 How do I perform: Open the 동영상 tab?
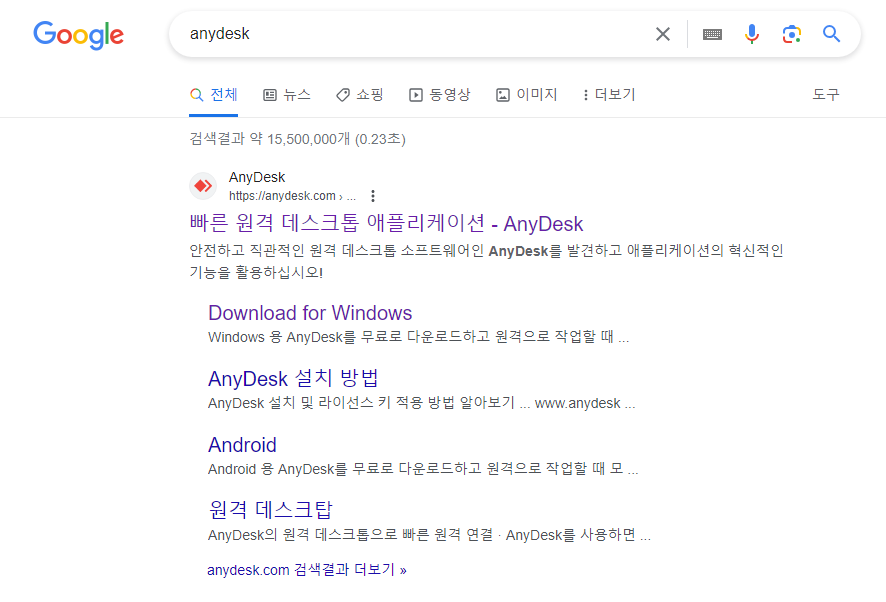pyautogui.click(x=440, y=94)
